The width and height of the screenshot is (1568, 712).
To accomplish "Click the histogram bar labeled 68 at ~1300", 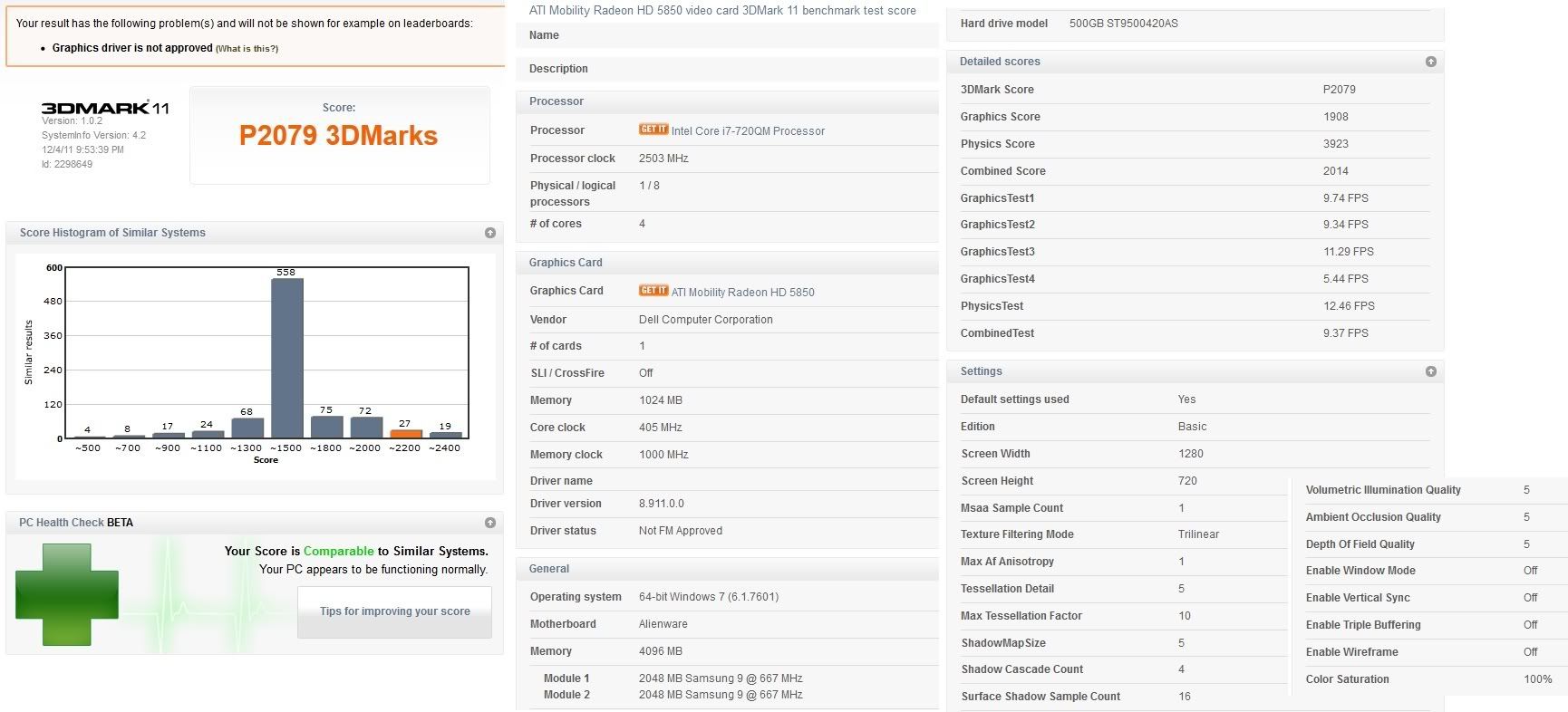I will [x=247, y=428].
